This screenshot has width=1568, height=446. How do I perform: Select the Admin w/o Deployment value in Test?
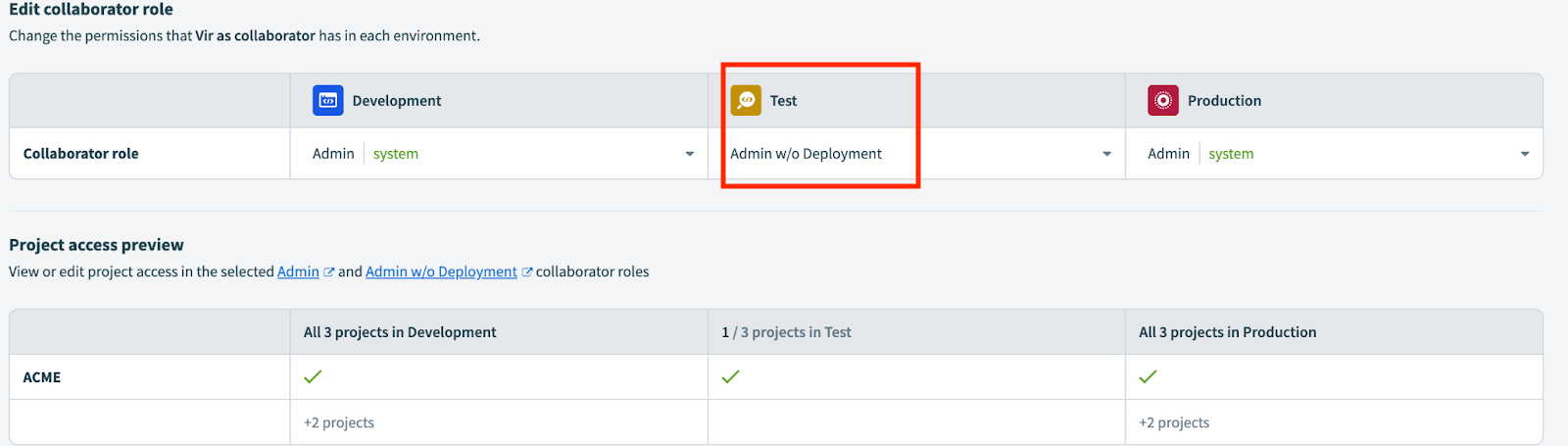click(806, 154)
